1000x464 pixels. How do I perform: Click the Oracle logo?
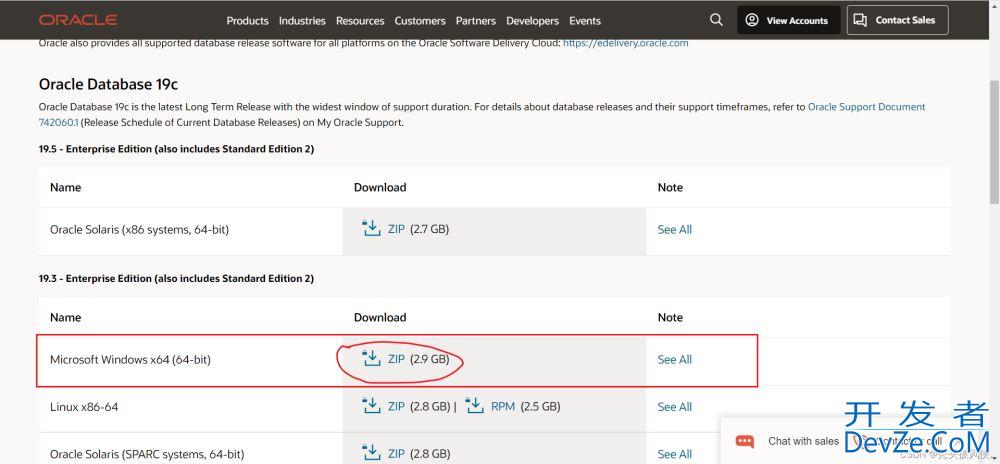point(78,20)
